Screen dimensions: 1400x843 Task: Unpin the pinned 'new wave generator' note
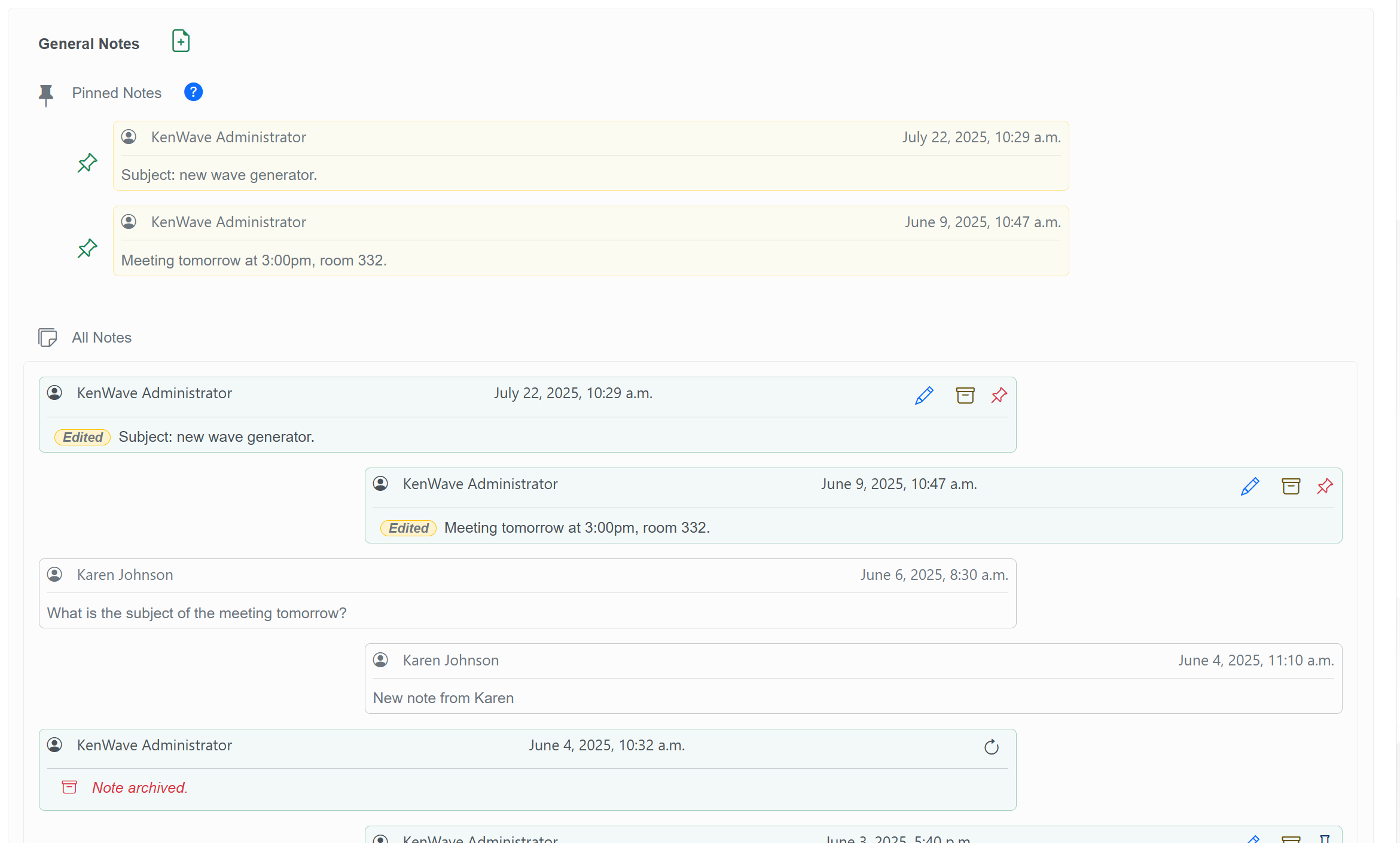pos(87,163)
